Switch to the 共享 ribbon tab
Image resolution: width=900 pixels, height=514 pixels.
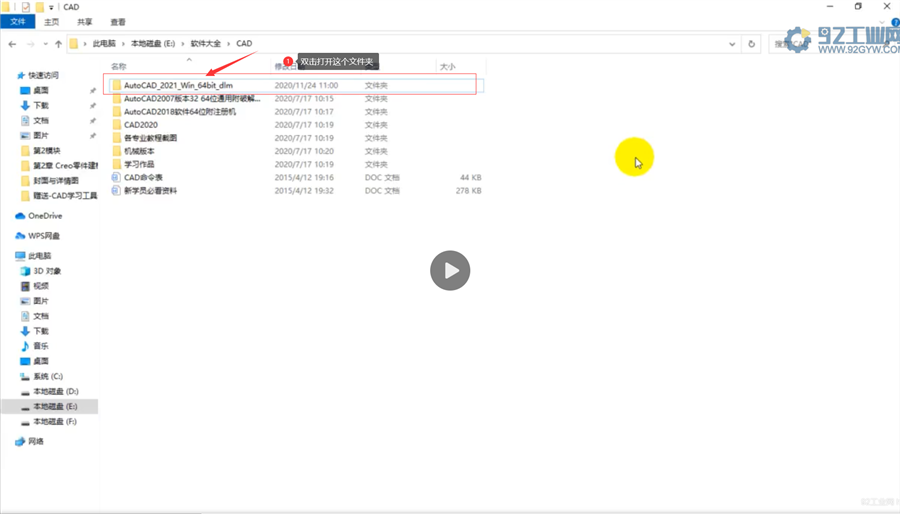pyautogui.click(x=85, y=22)
